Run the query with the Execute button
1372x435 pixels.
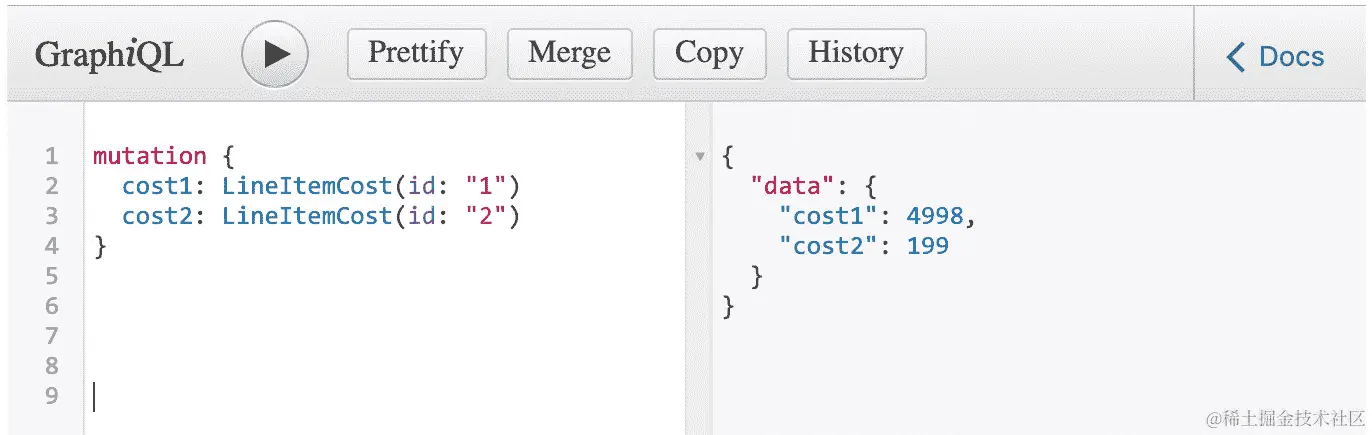coord(275,54)
